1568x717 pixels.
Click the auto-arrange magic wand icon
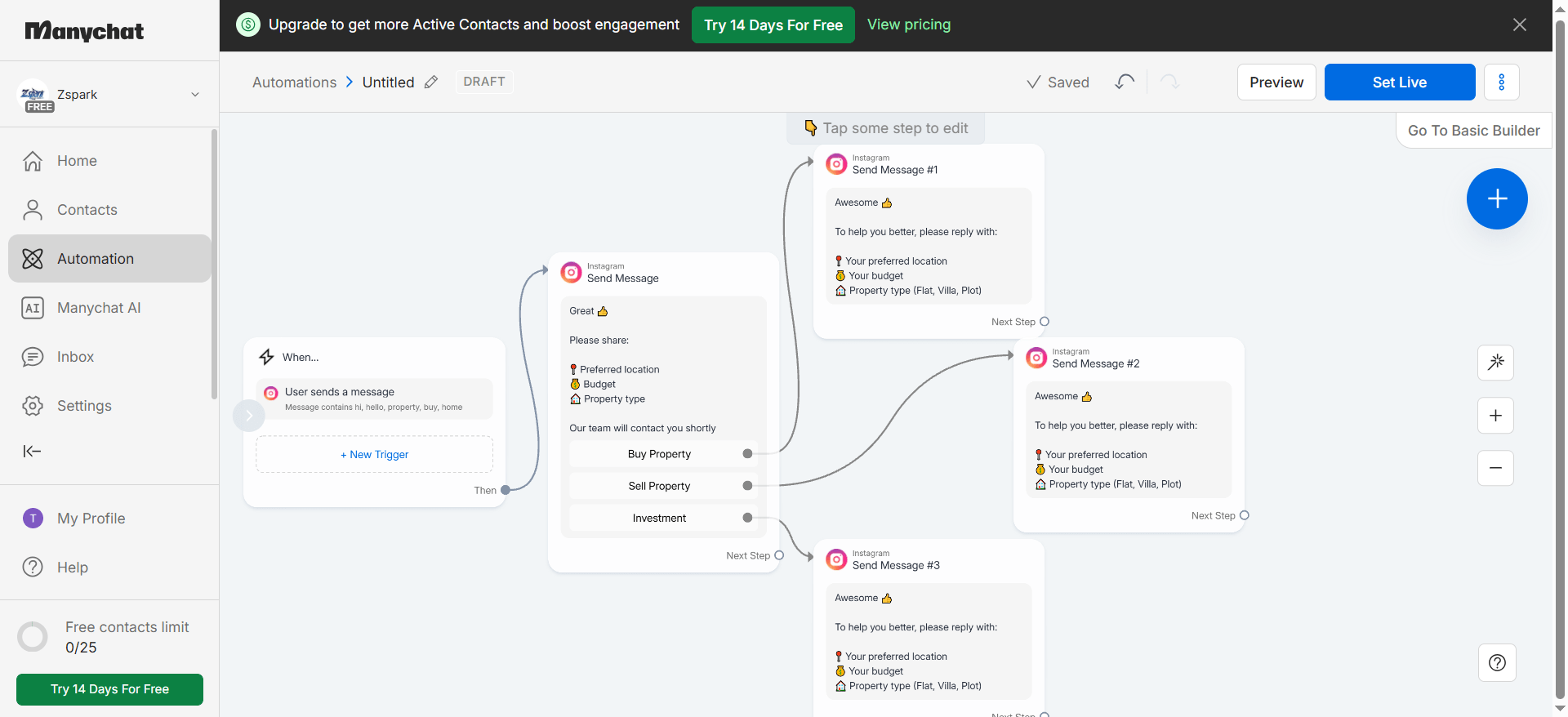1495,363
